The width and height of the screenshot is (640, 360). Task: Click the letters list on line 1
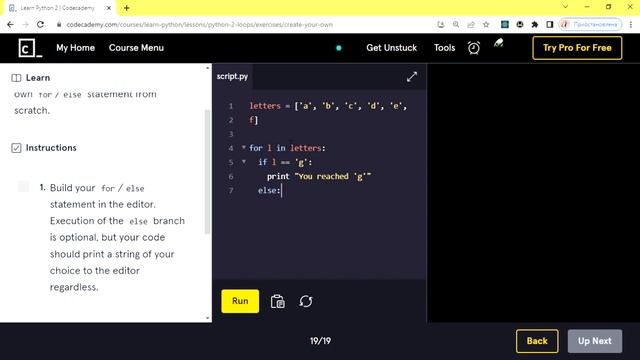click(x=328, y=106)
